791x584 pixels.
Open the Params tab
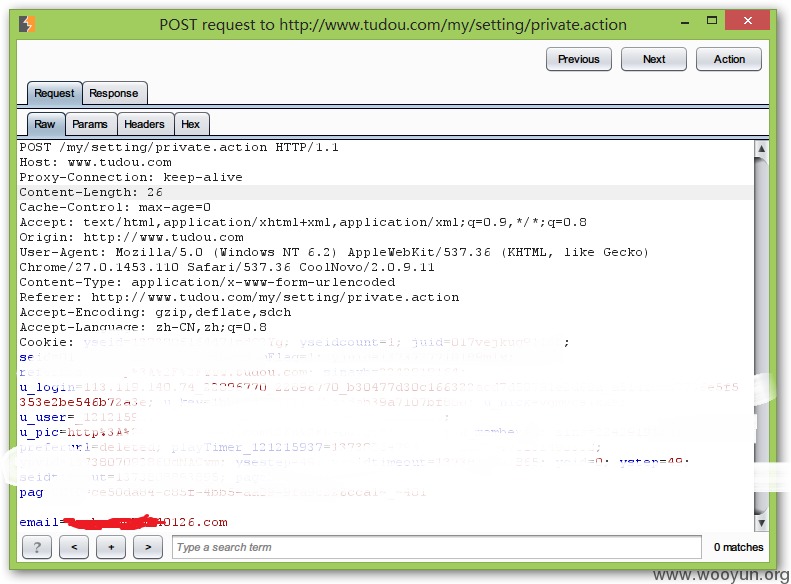coord(90,124)
